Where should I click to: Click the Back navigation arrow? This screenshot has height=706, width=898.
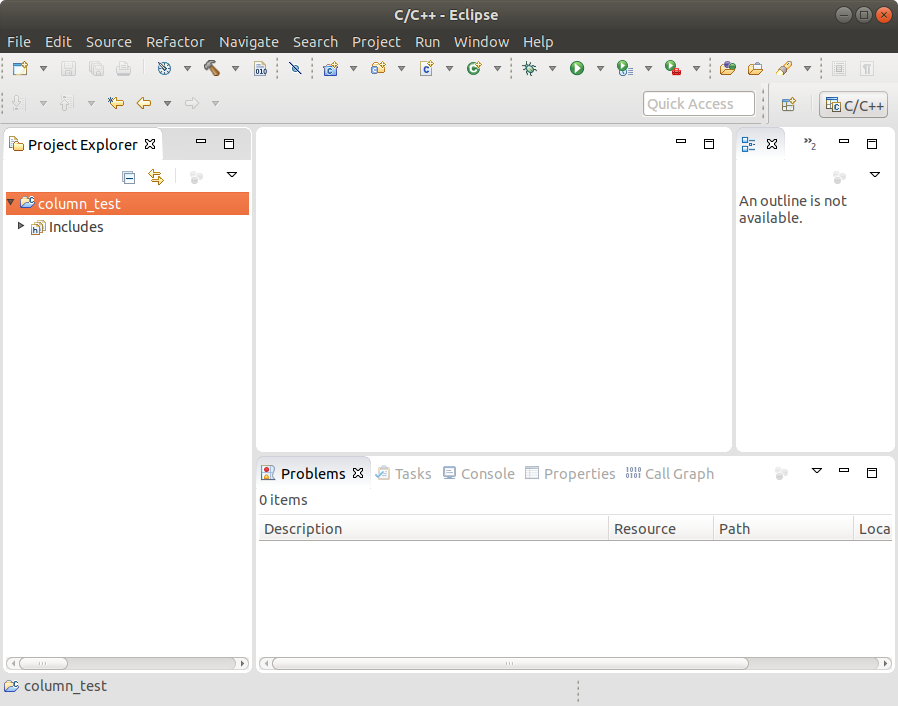pos(144,103)
